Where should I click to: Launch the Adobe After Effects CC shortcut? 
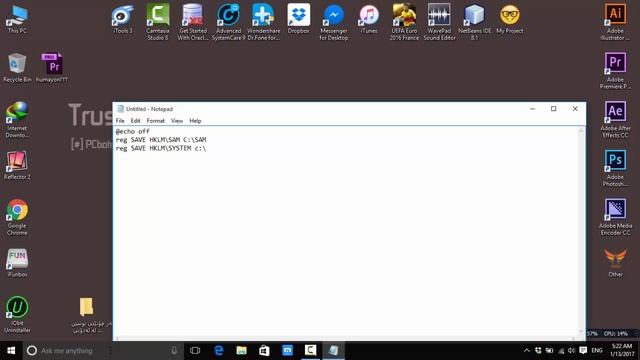point(615,119)
